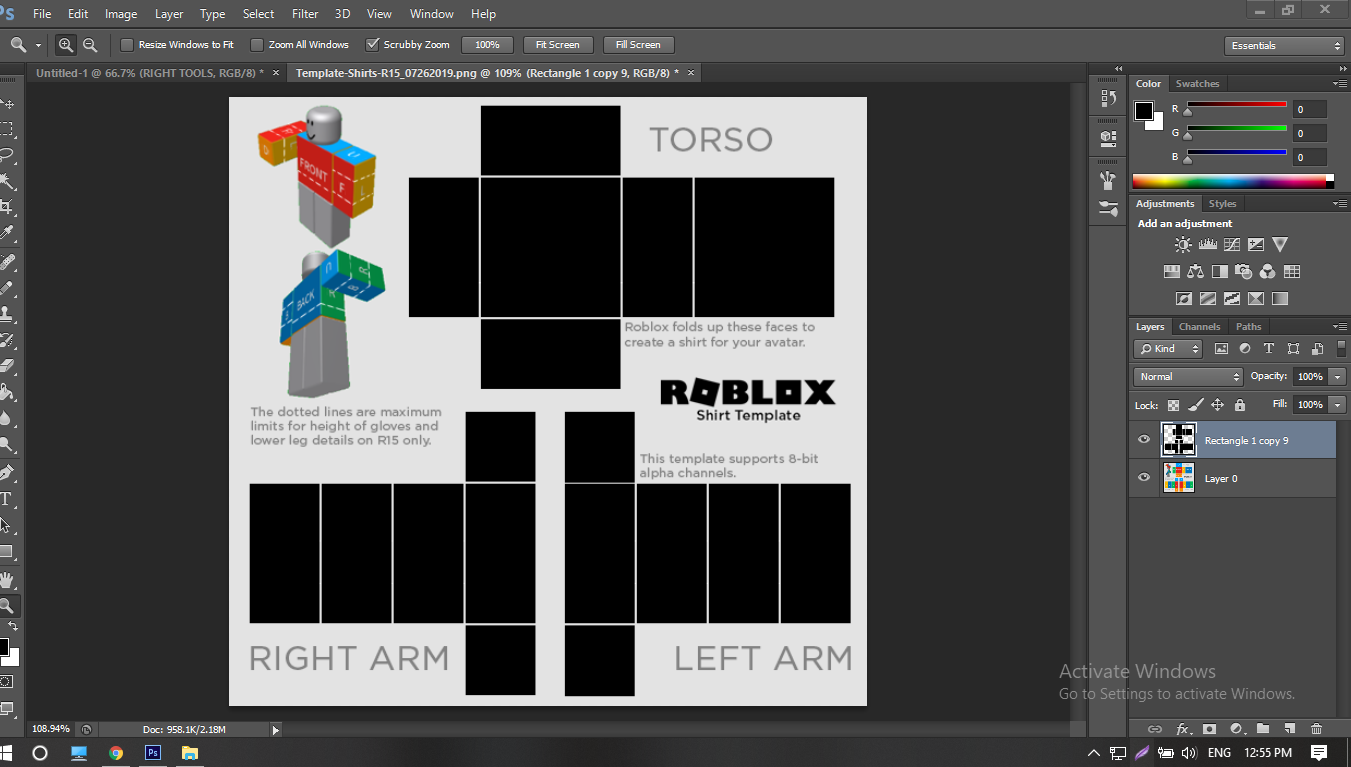The height and width of the screenshot is (767, 1351).
Task: Add a Color Balance adjustment
Action: (x=1195, y=271)
